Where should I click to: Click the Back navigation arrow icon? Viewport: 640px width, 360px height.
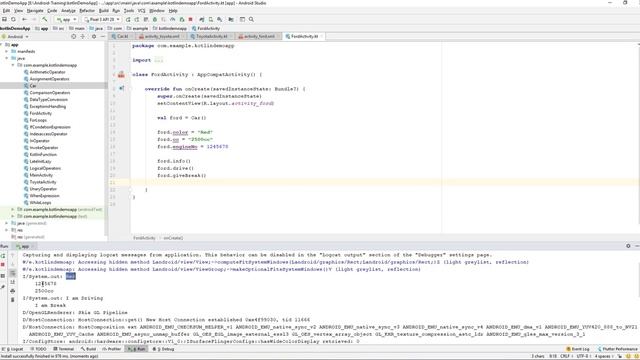(24, 19)
